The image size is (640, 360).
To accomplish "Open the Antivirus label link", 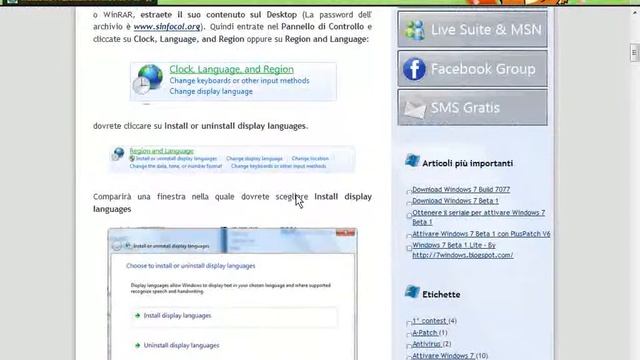I will pyautogui.click(x=426, y=344).
